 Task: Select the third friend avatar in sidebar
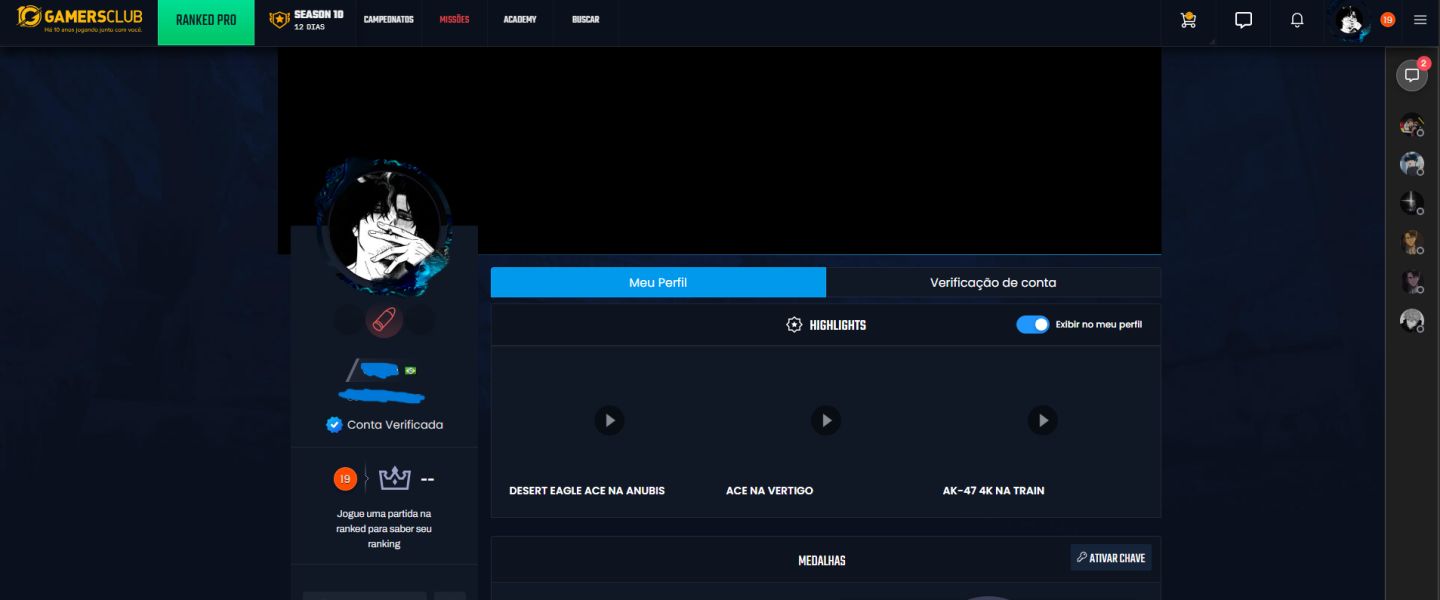pyautogui.click(x=1411, y=202)
